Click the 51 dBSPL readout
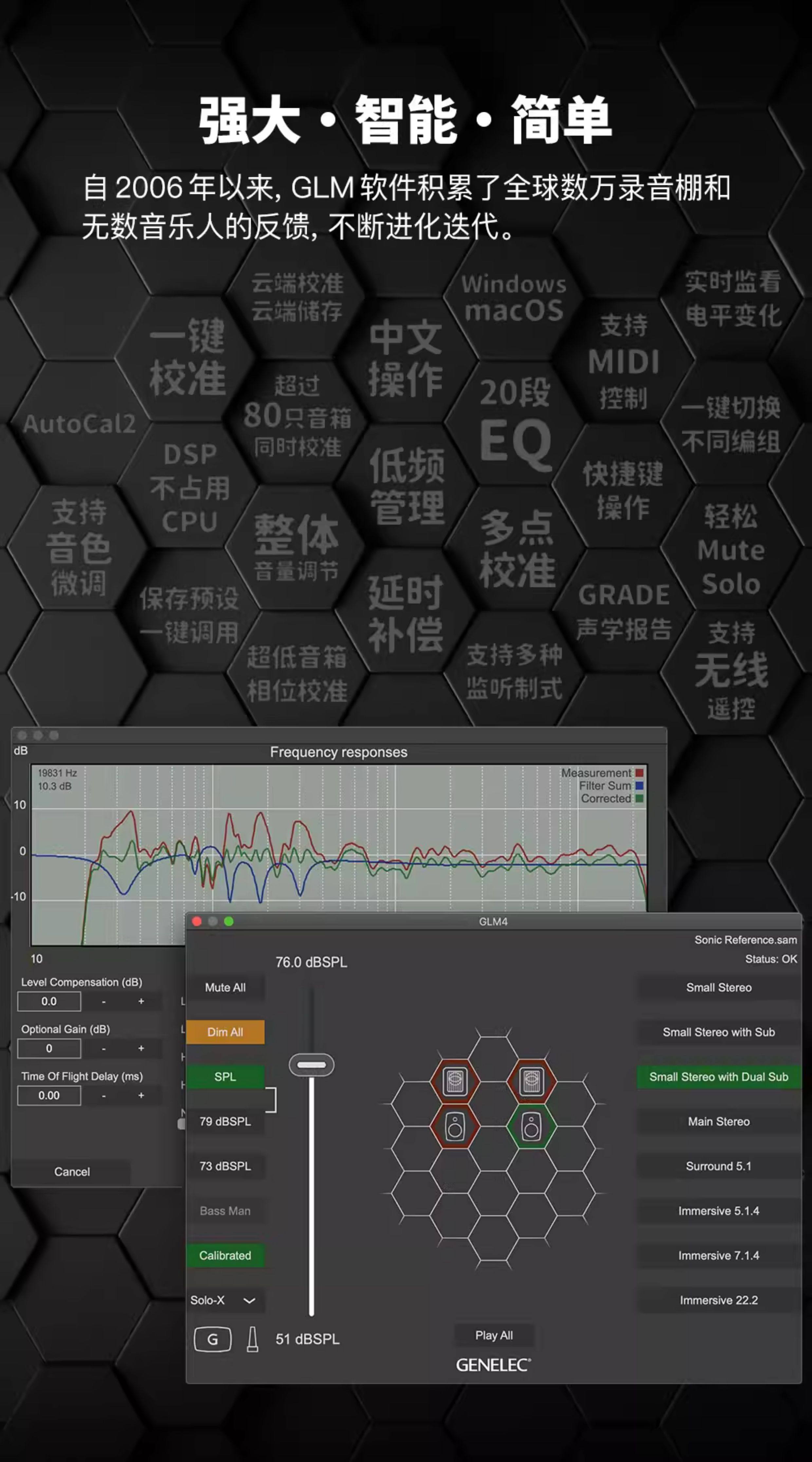 coord(307,1339)
